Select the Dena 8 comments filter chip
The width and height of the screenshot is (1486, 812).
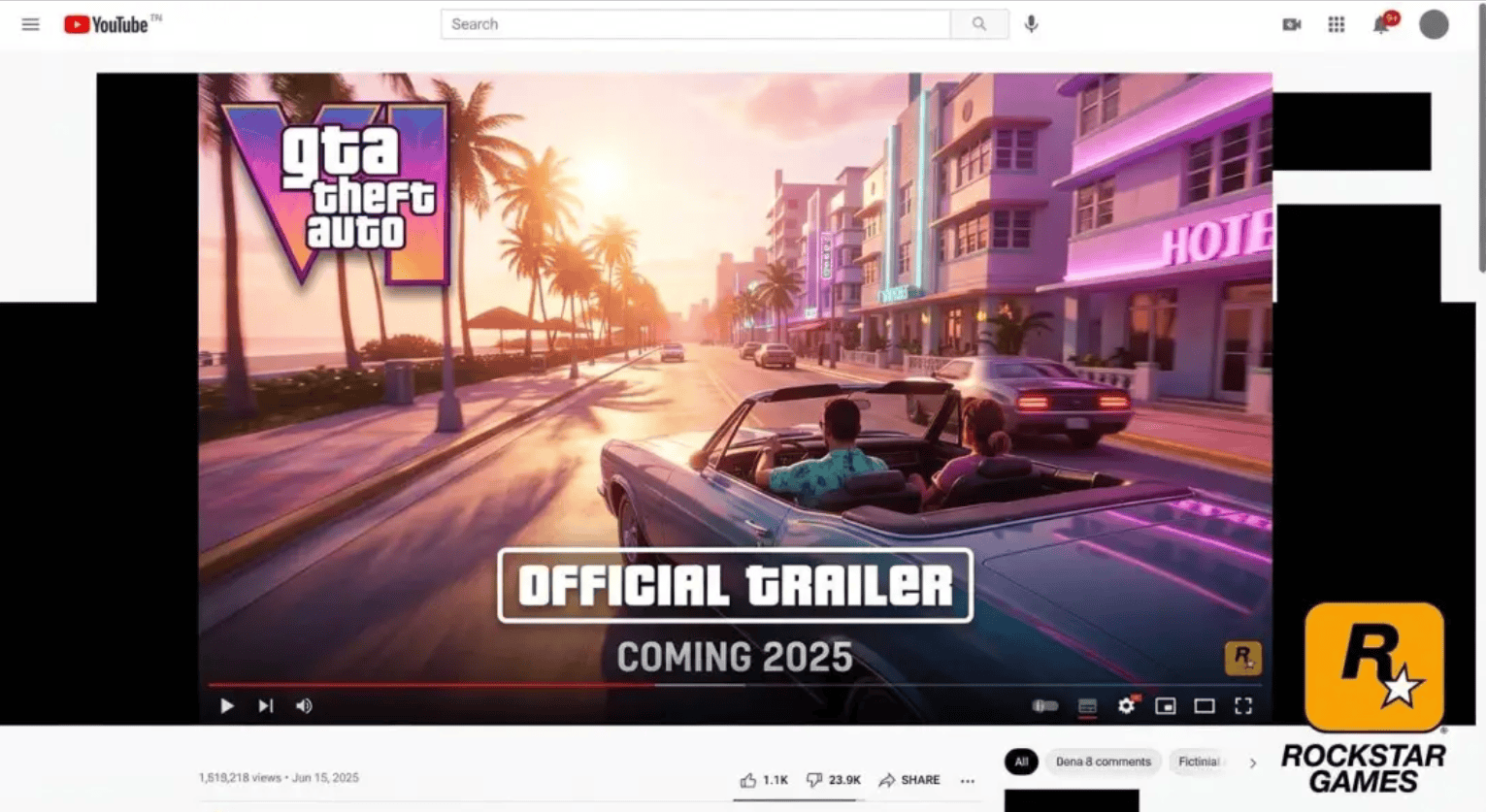pyautogui.click(x=1103, y=763)
